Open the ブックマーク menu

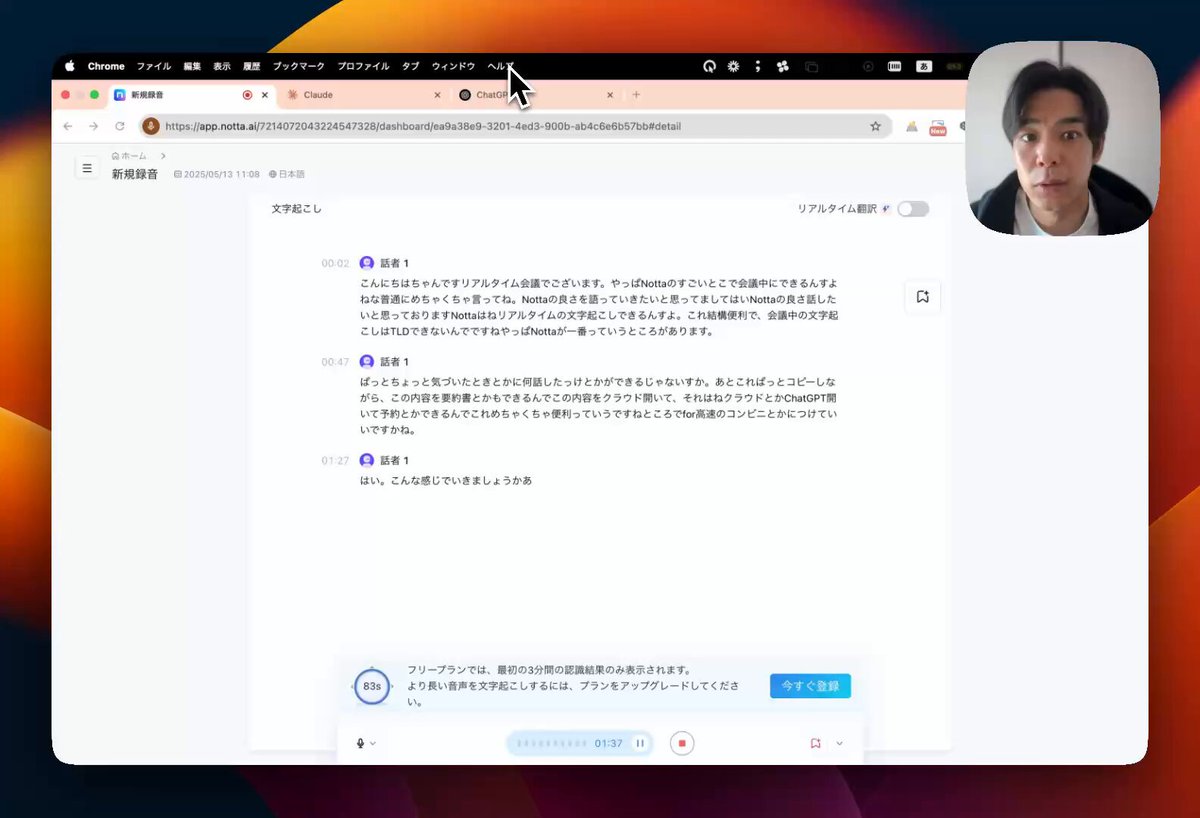click(x=299, y=66)
